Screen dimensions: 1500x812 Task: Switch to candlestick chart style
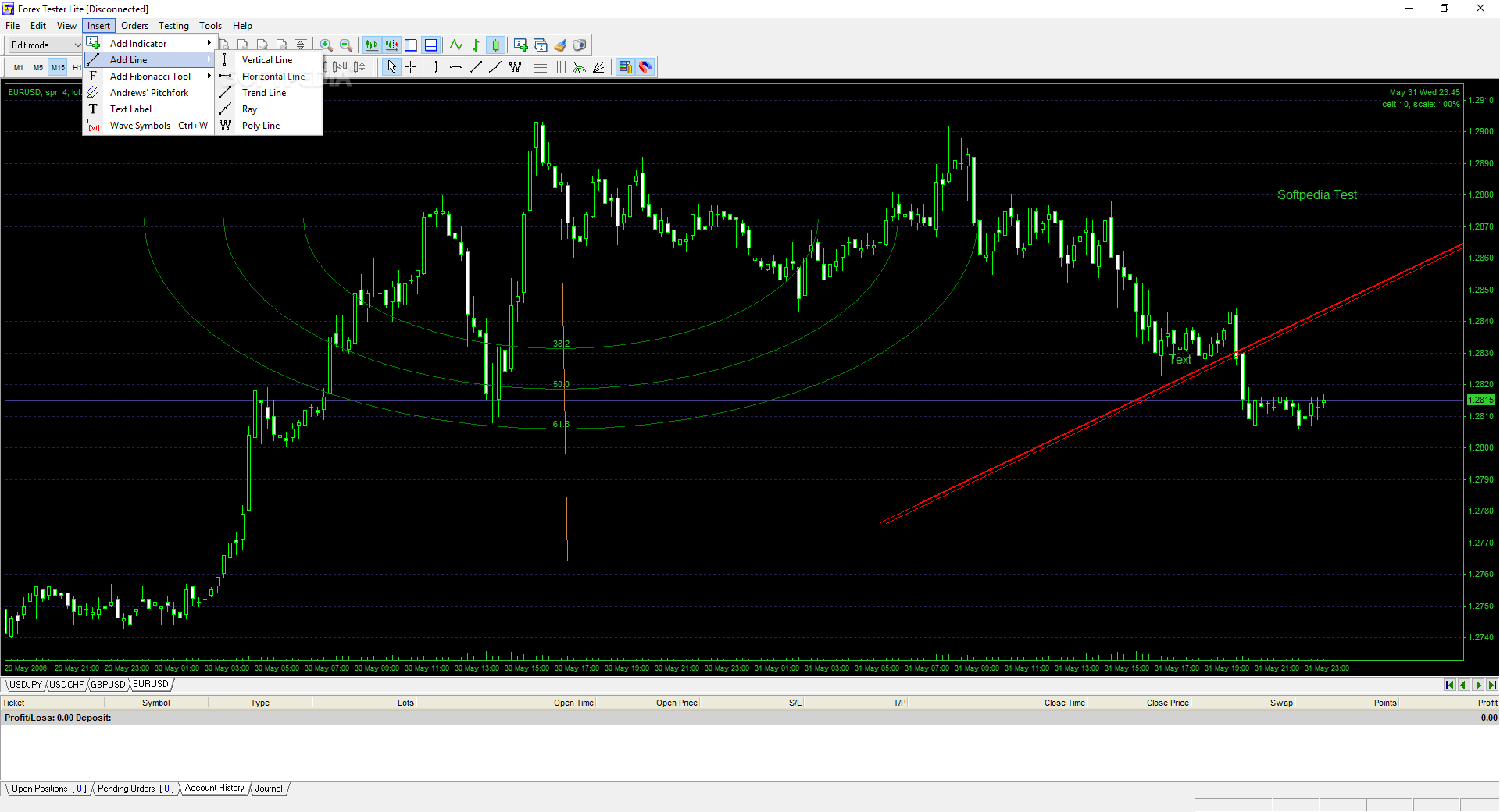pyautogui.click(x=495, y=45)
